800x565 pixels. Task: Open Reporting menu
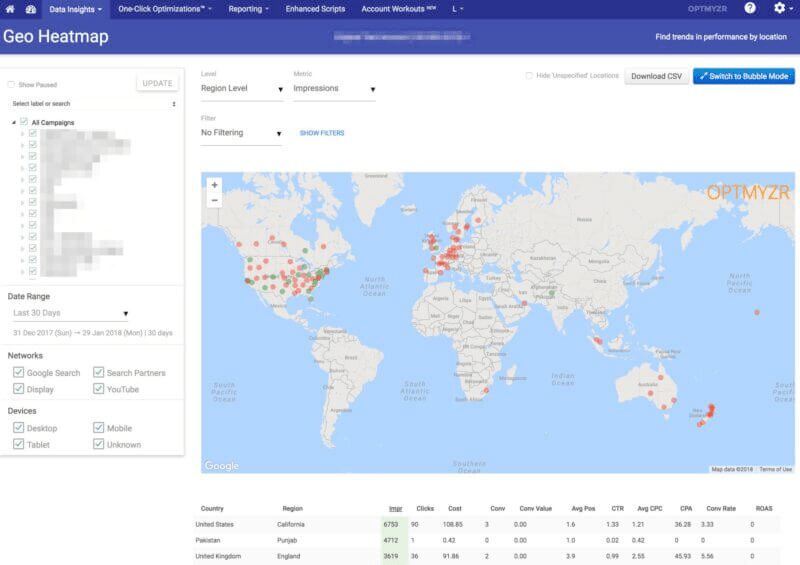(x=248, y=9)
